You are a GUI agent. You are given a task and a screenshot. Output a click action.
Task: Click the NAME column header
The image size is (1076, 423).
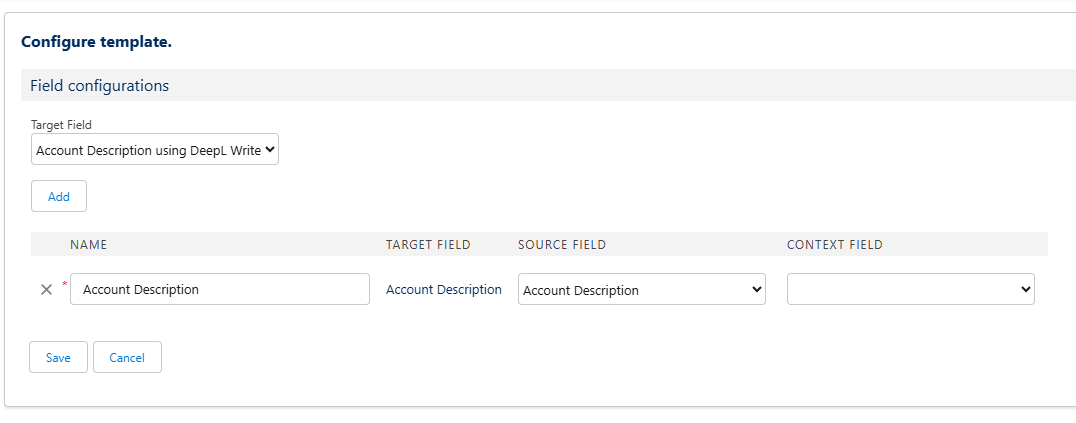coord(88,245)
